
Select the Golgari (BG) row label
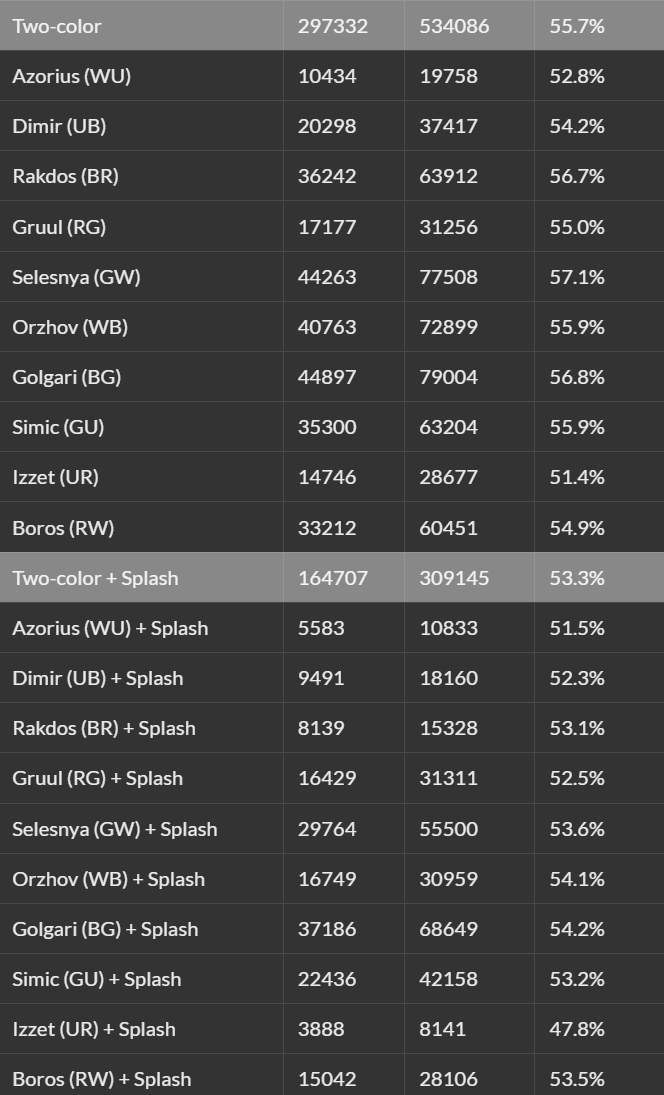pos(67,377)
